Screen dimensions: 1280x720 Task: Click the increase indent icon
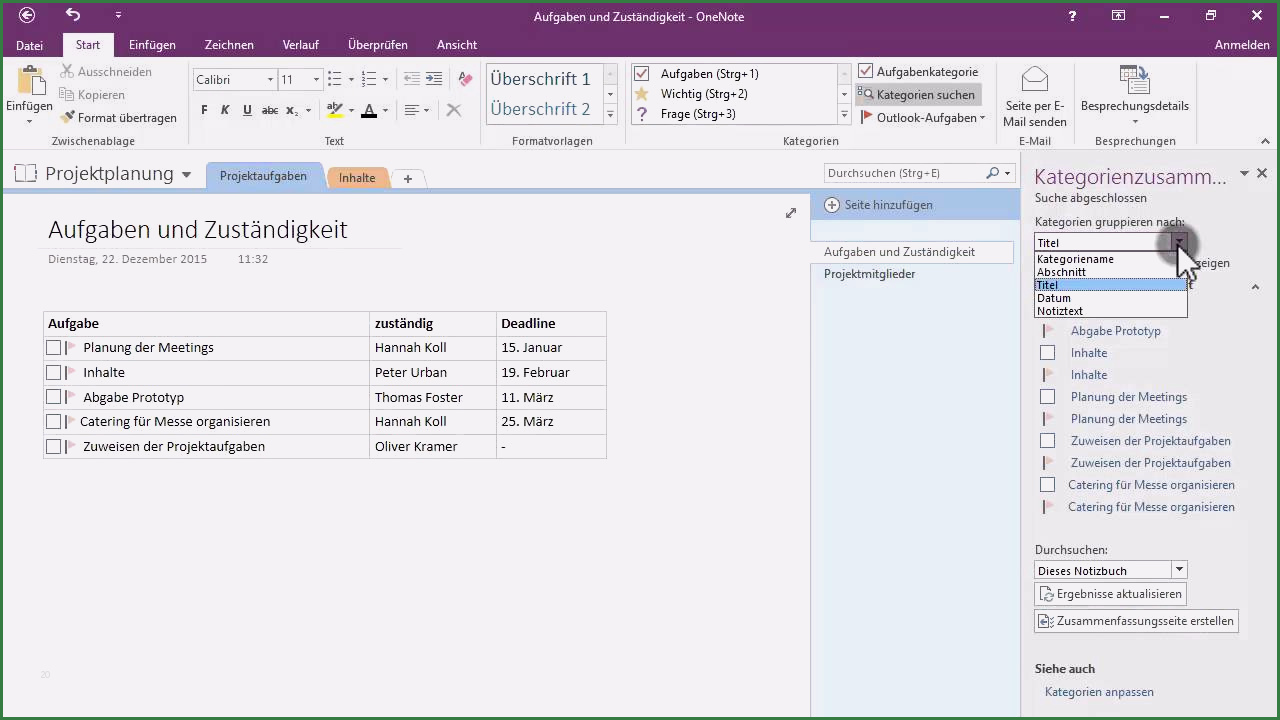click(x=434, y=79)
